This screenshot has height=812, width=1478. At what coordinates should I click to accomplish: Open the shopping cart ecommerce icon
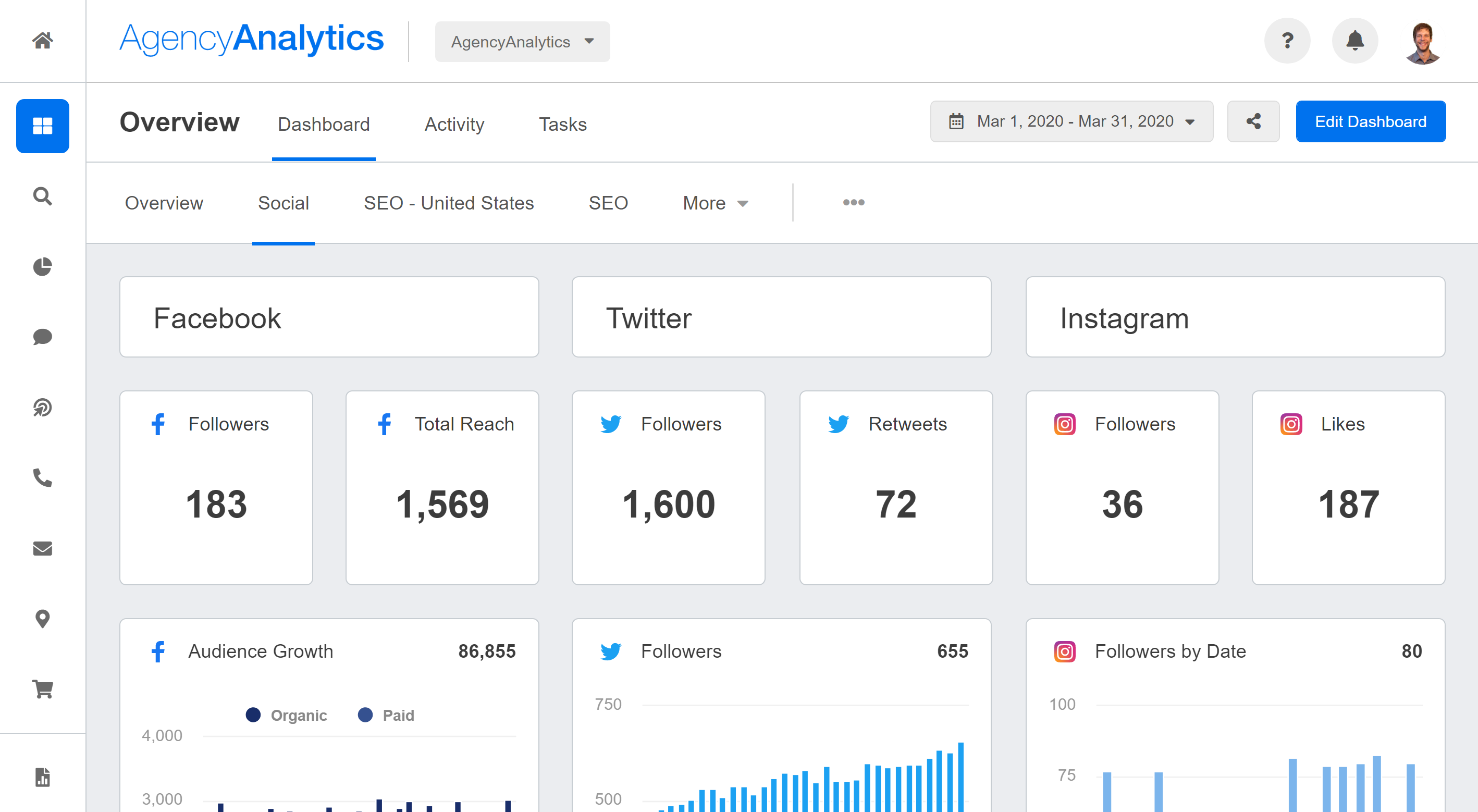point(42,688)
